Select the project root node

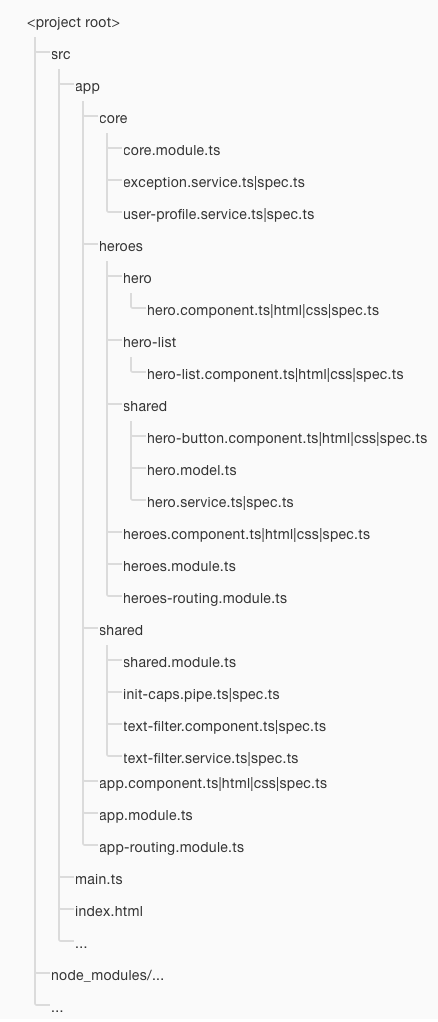pyautogui.click(x=74, y=23)
